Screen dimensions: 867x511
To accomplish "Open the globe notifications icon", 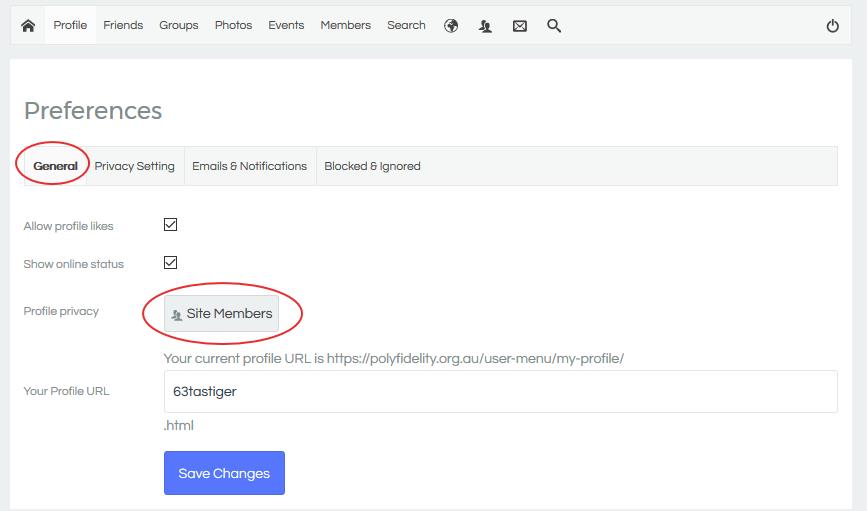I will [451, 25].
